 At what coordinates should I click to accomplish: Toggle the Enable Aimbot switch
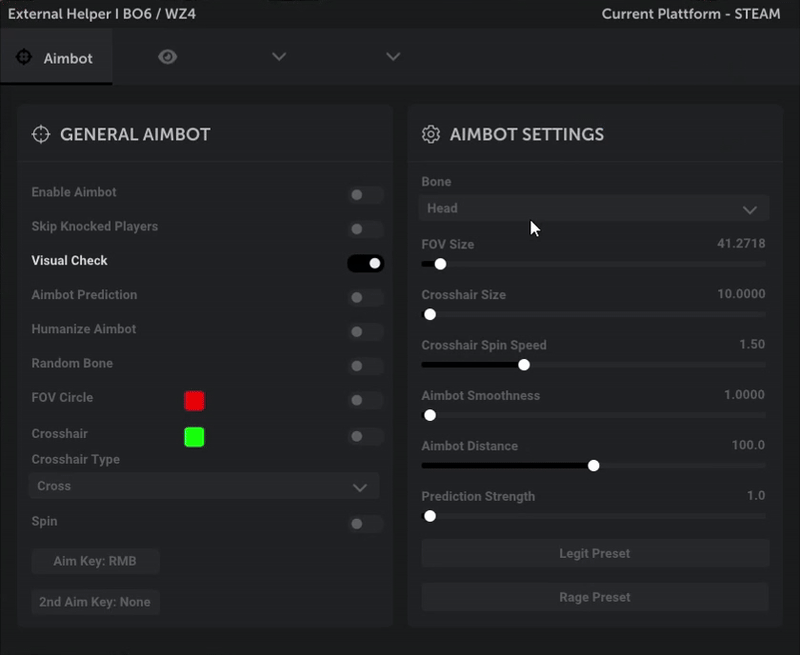(x=365, y=195)
